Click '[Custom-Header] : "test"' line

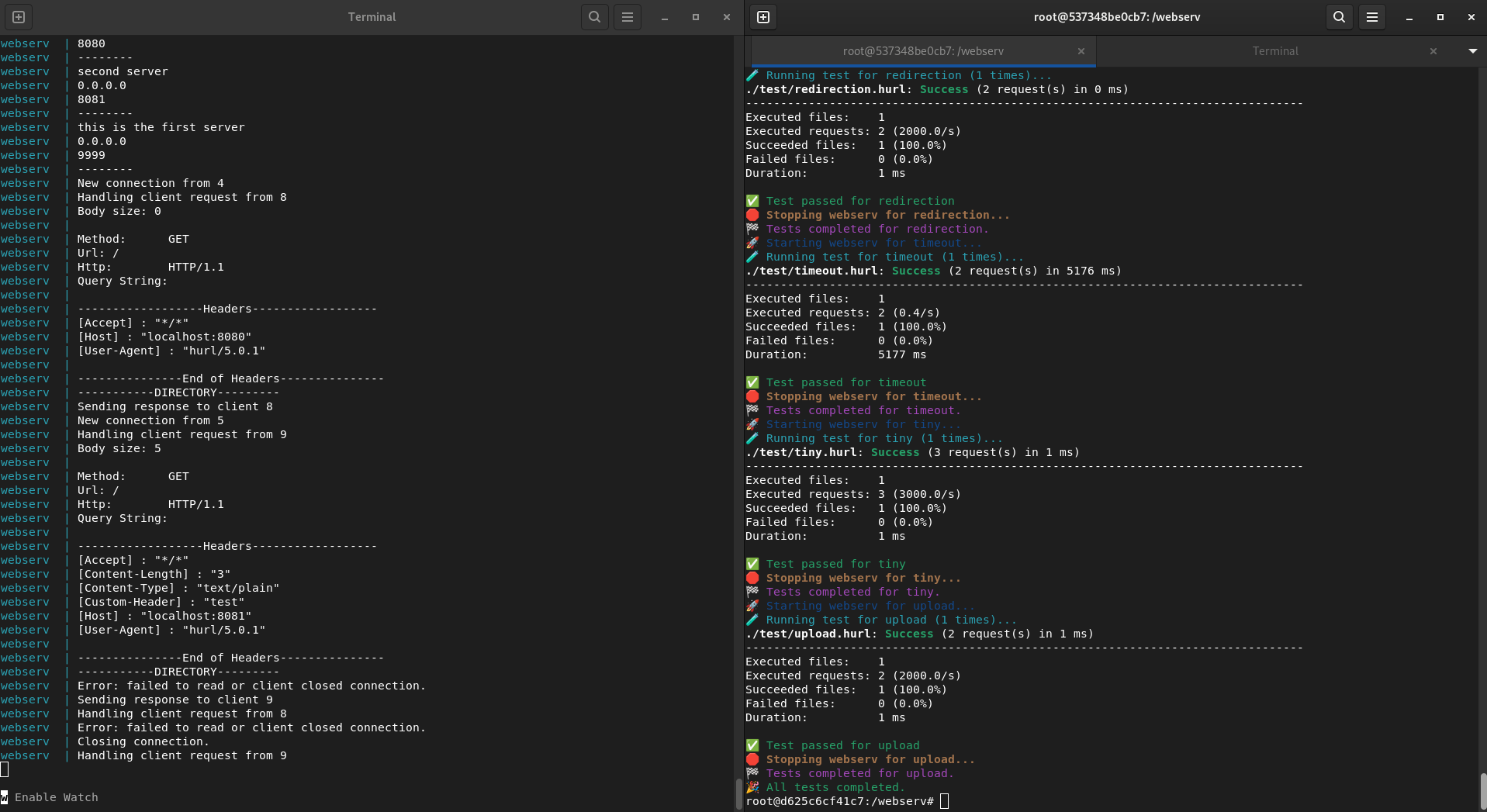(x=161, y=602)
